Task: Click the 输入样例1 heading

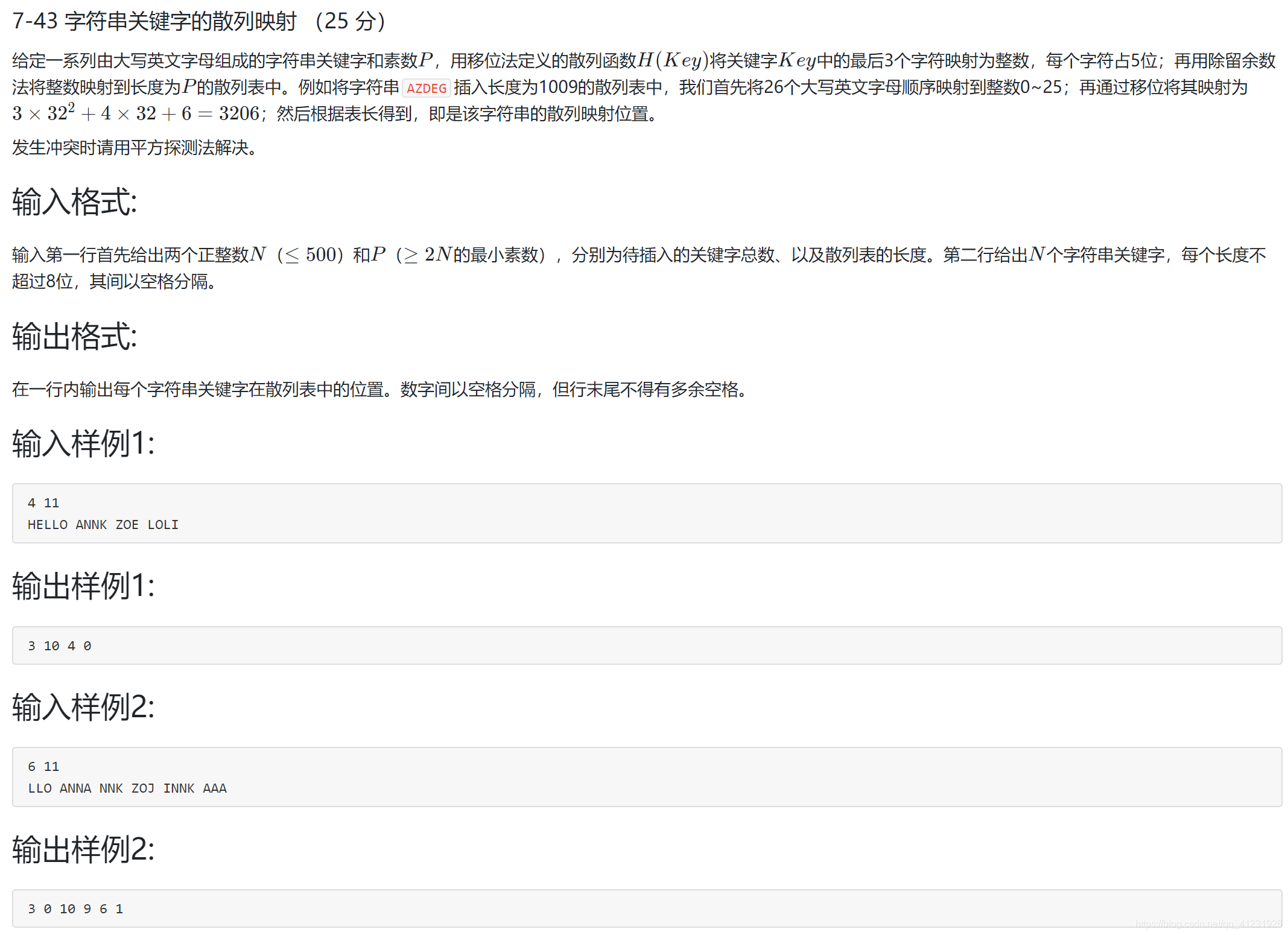Action: [83, 443]
